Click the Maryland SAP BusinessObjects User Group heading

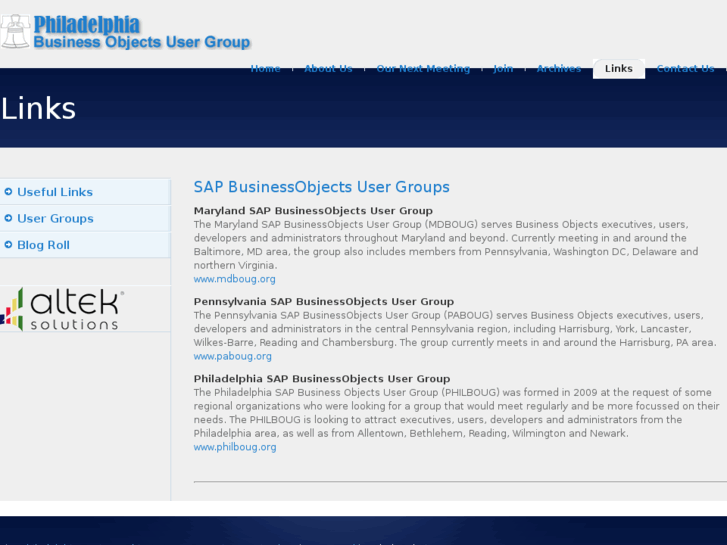tap(313, 211)
